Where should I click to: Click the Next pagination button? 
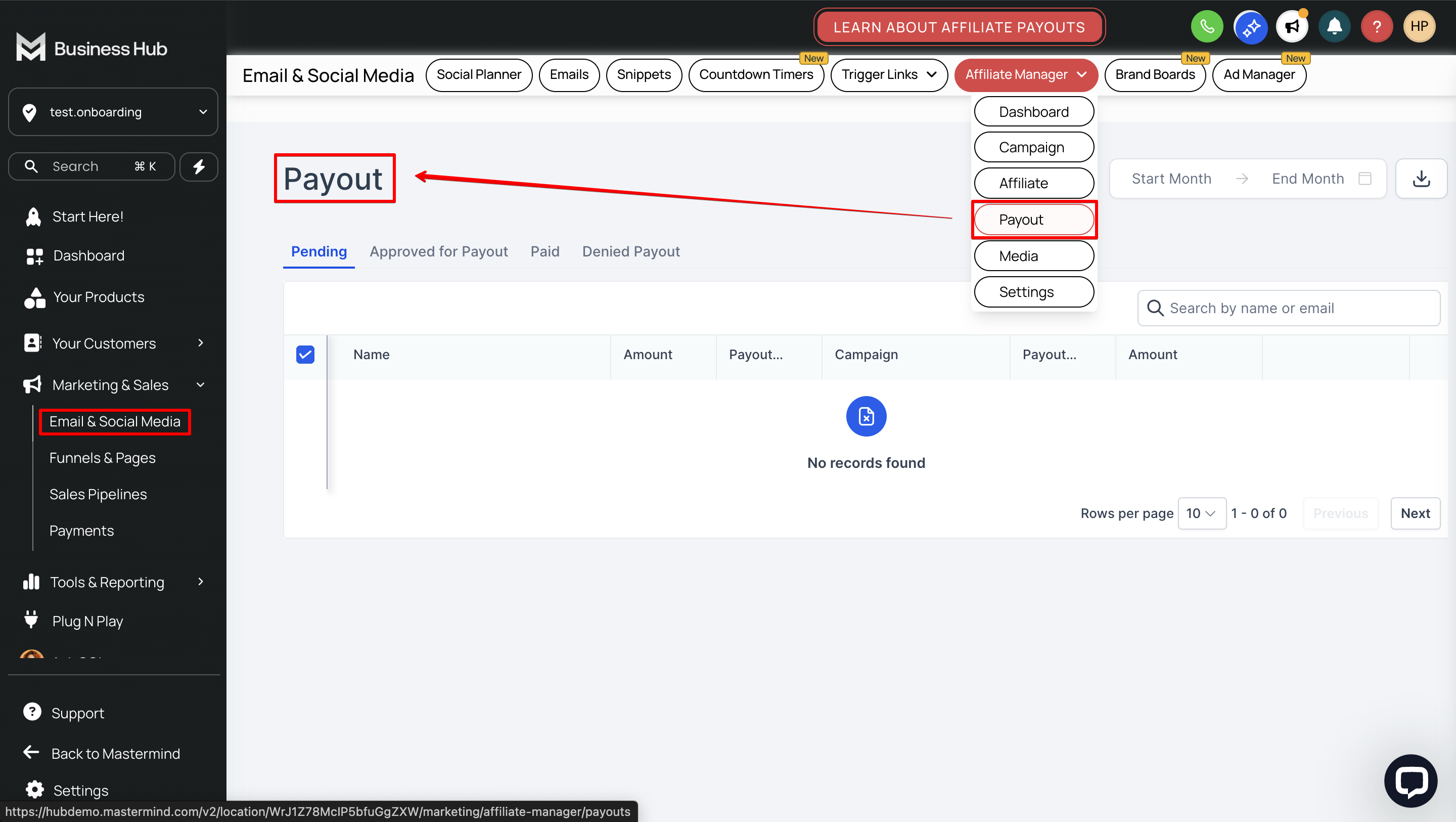[1415, 513]
